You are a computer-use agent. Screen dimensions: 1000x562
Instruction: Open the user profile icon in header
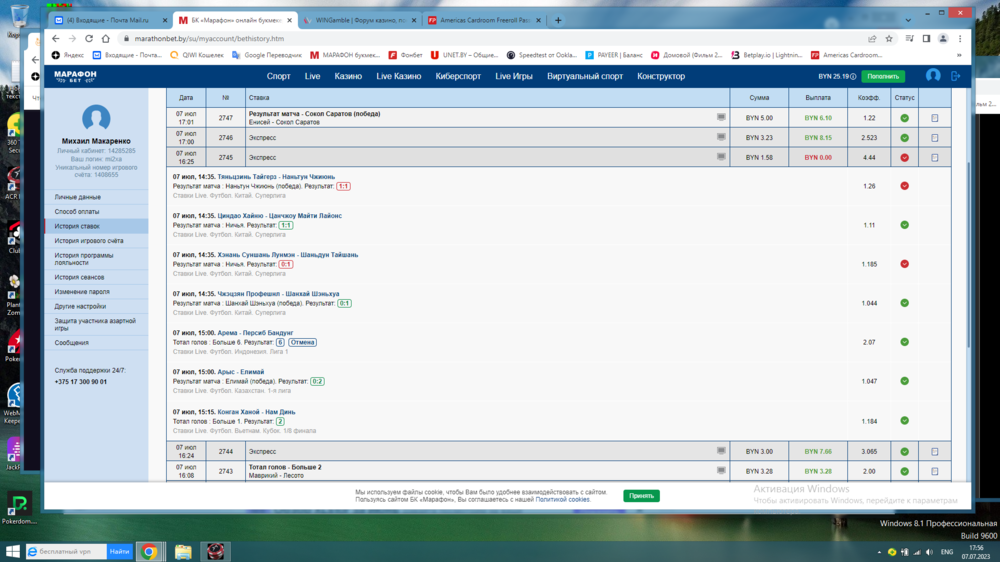point(933,76)
